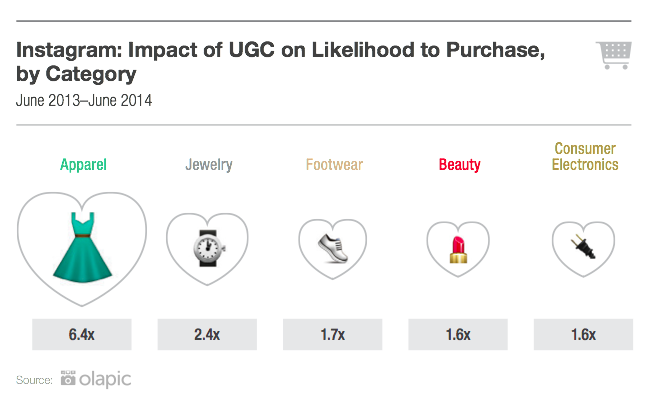Select the Beauty category label
This screenshot has height=403, width=651.
pyautogui.click(x=460, y=165)
